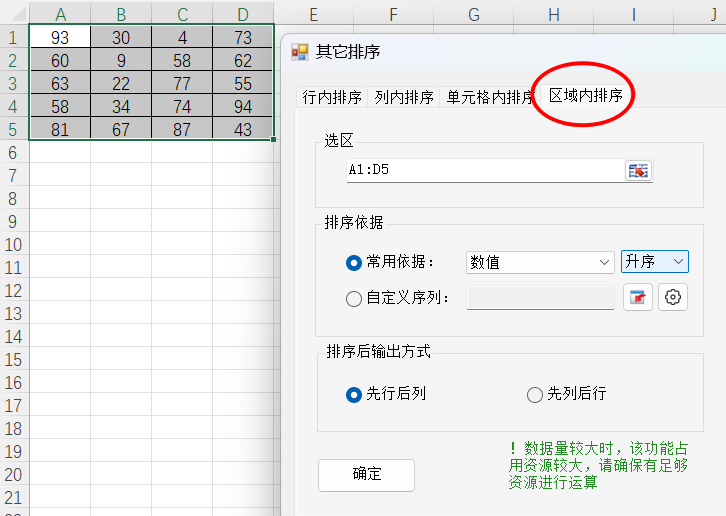Click cell D2 containing 62
Viewport: 726px width, 516px height.
point(243,60)
